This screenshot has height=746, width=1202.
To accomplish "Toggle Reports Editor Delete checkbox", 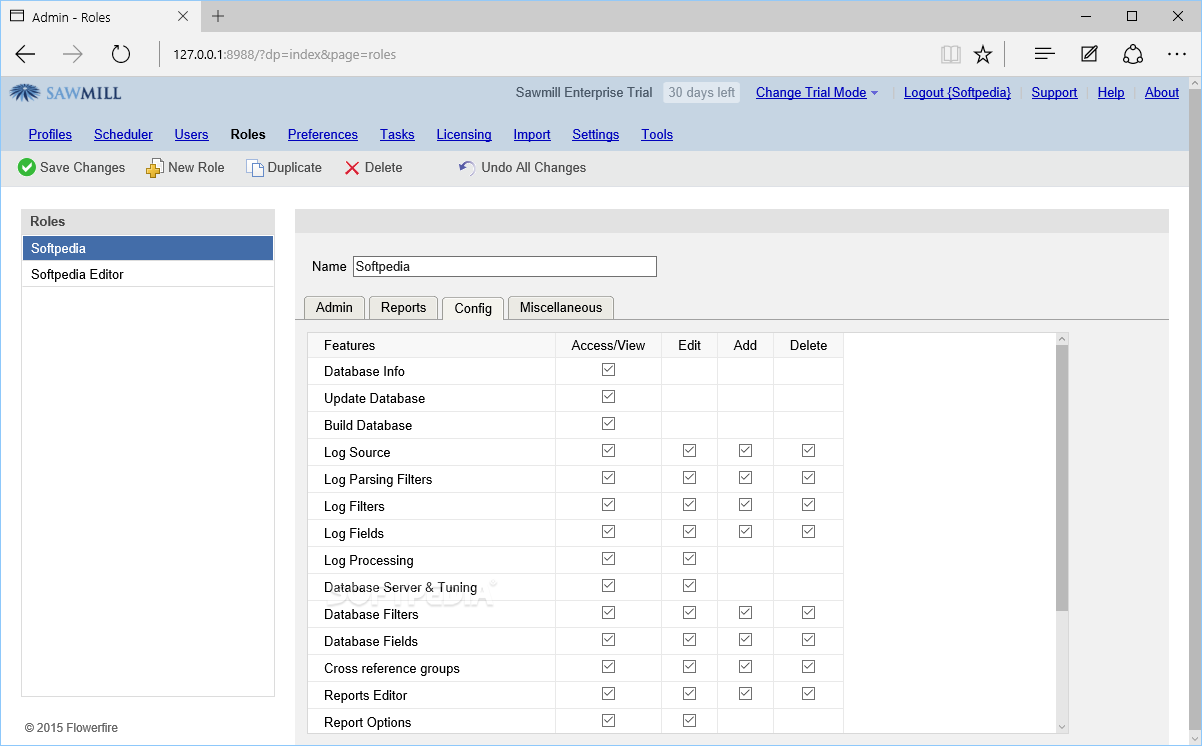I will [808, 694].
